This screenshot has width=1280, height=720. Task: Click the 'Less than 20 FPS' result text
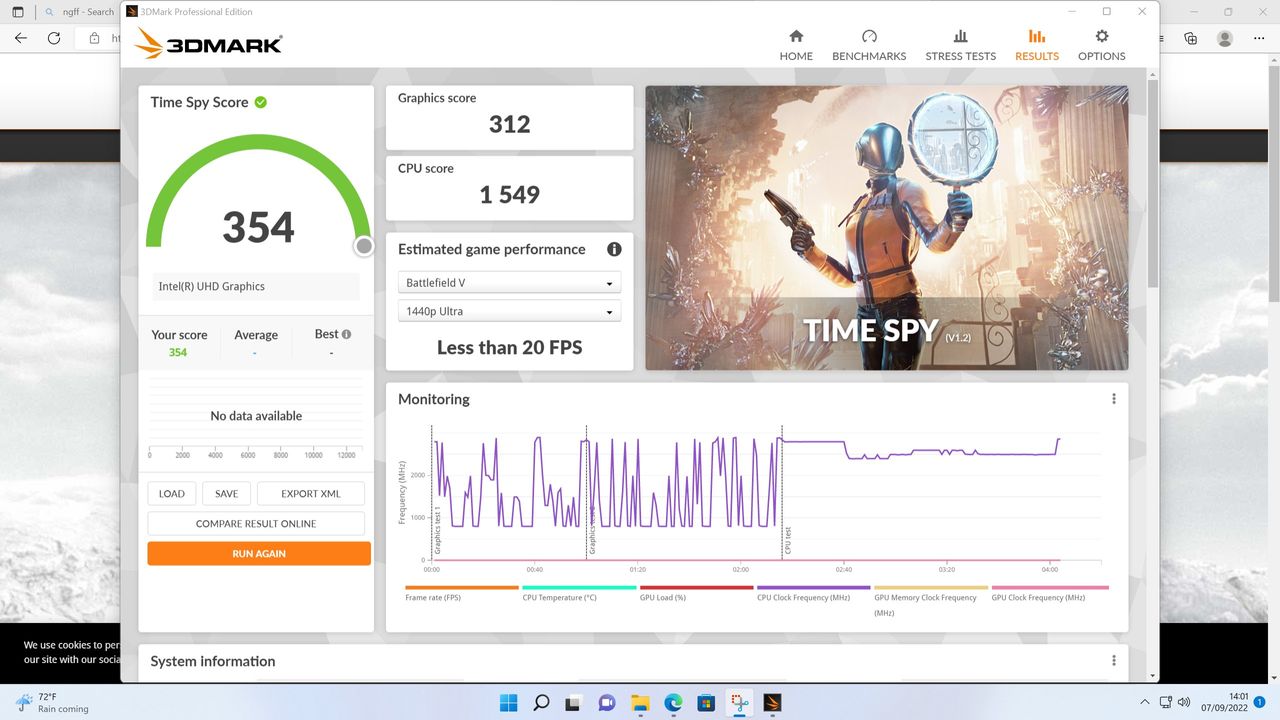pos(509,347)
